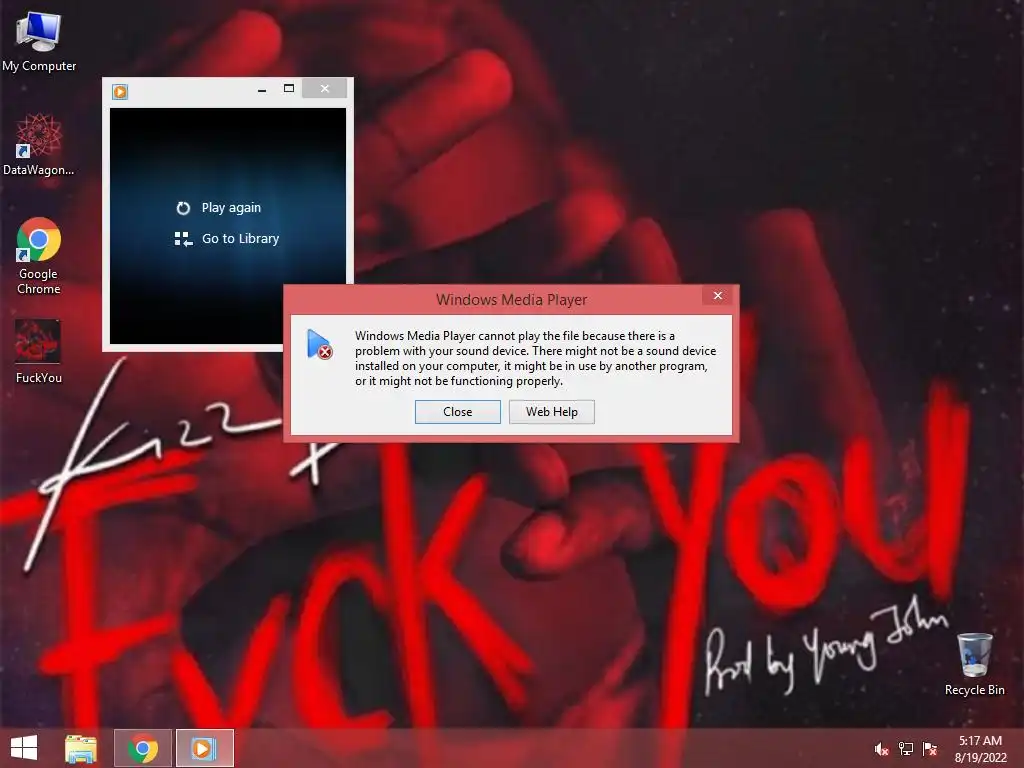Click the error icon in the dialog
1024x768 pixels.
coord(319,344)
